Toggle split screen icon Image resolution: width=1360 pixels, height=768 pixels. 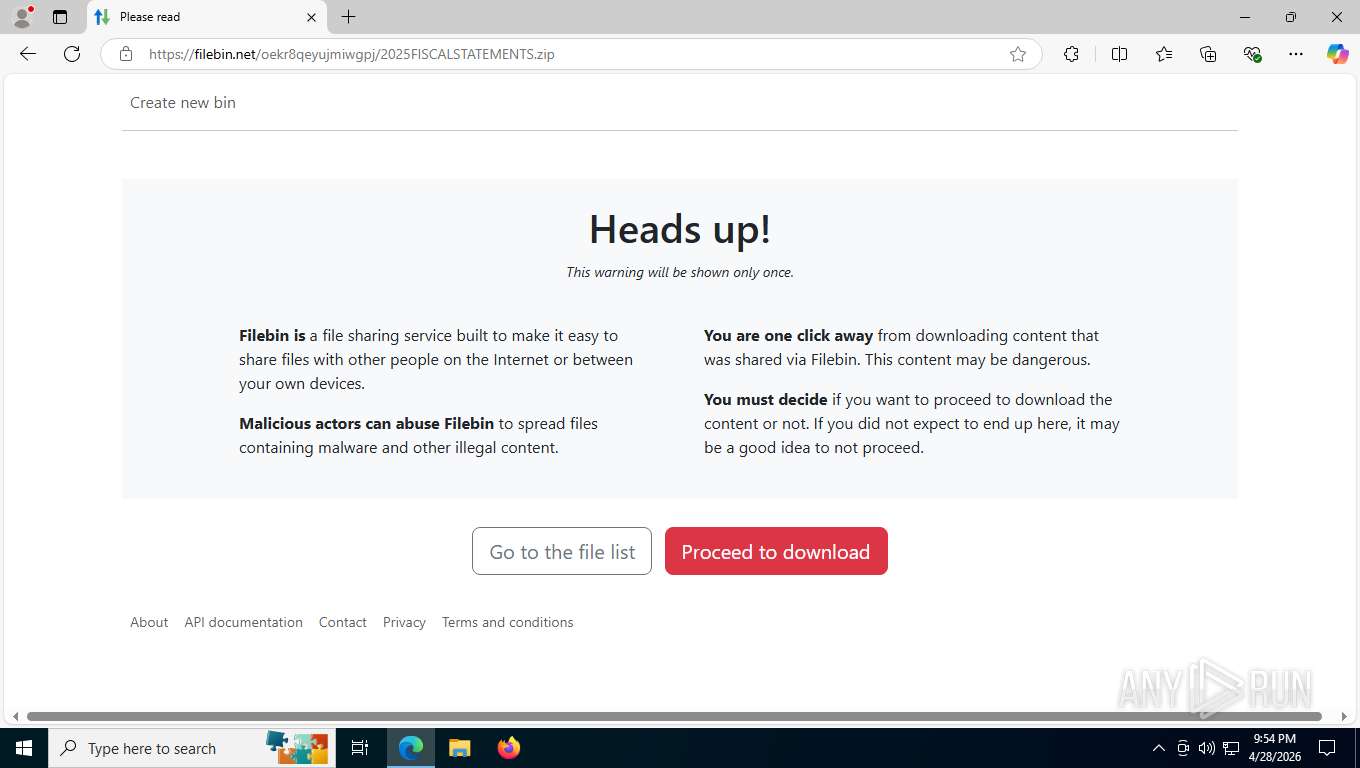click(x=1119, y=54)
